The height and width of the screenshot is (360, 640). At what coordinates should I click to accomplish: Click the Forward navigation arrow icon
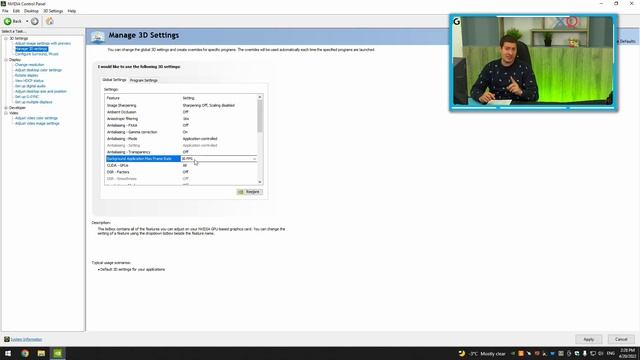pyautogui.click(x=35, y=21)
